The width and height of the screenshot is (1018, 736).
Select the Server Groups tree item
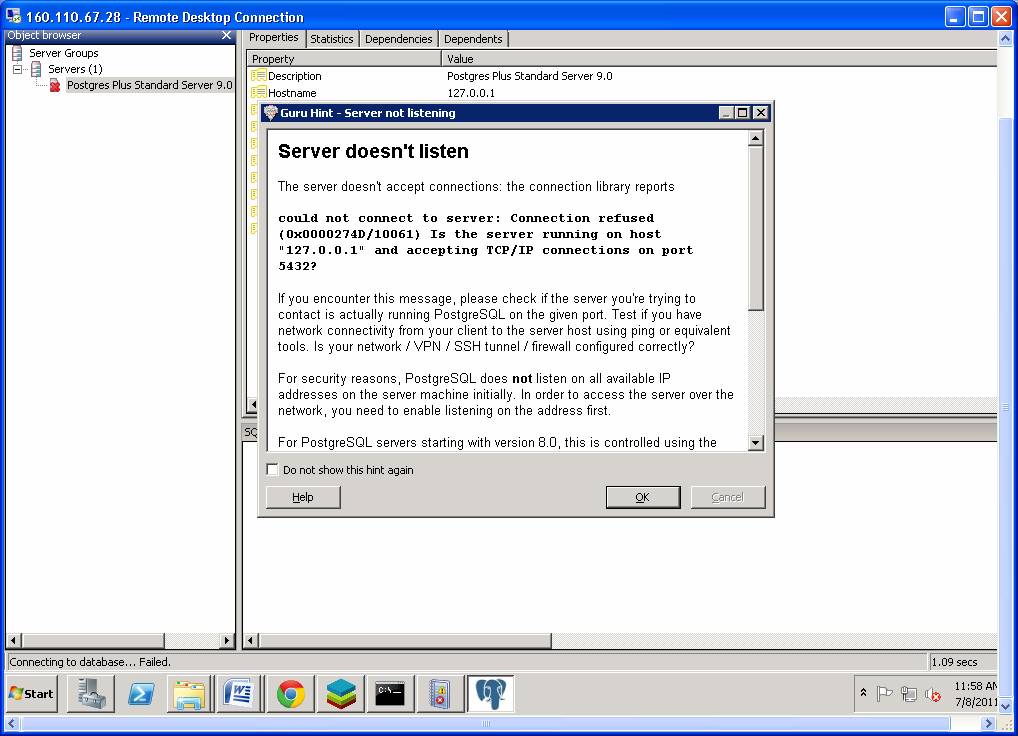[x=64, y=53]
